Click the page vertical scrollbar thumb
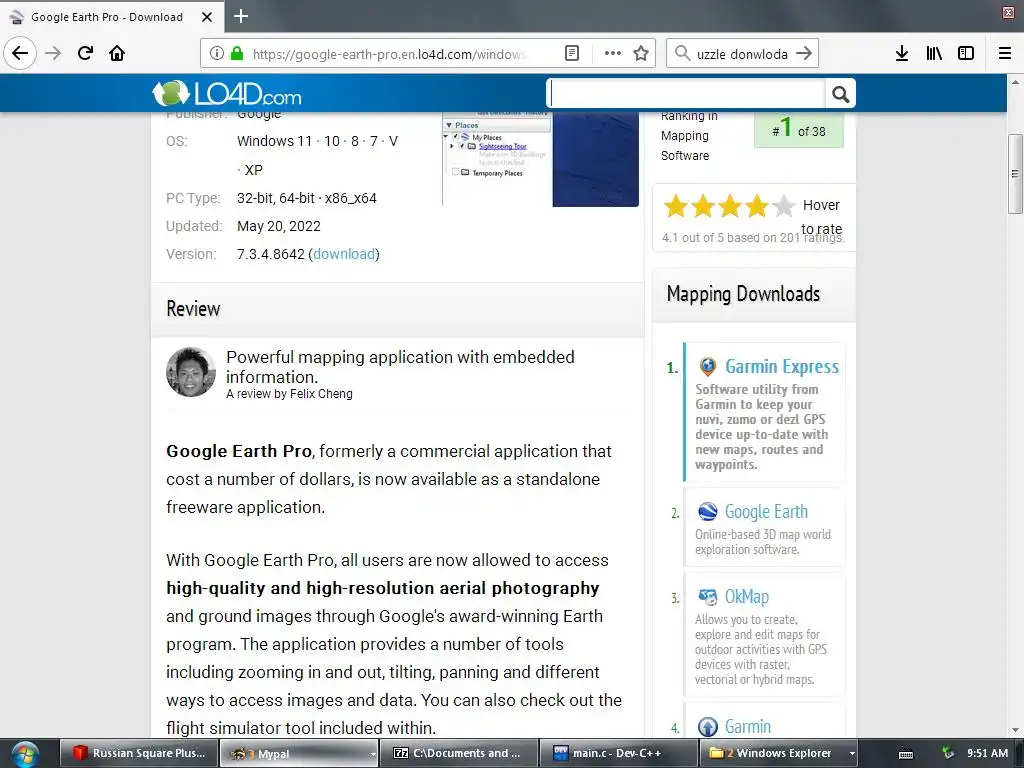The image size is (1024, 768). pyautogui.click(x=1015, y=174)
